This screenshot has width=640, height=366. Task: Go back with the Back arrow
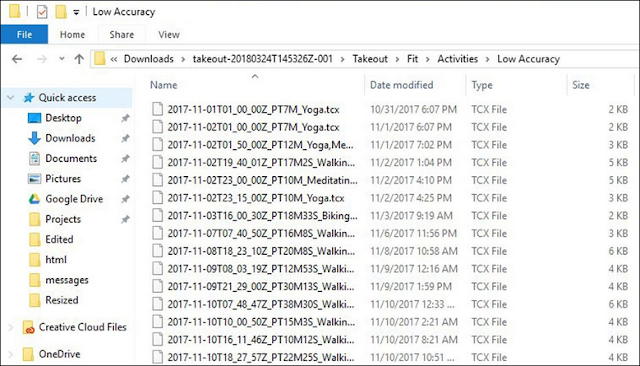click(17, 59)
